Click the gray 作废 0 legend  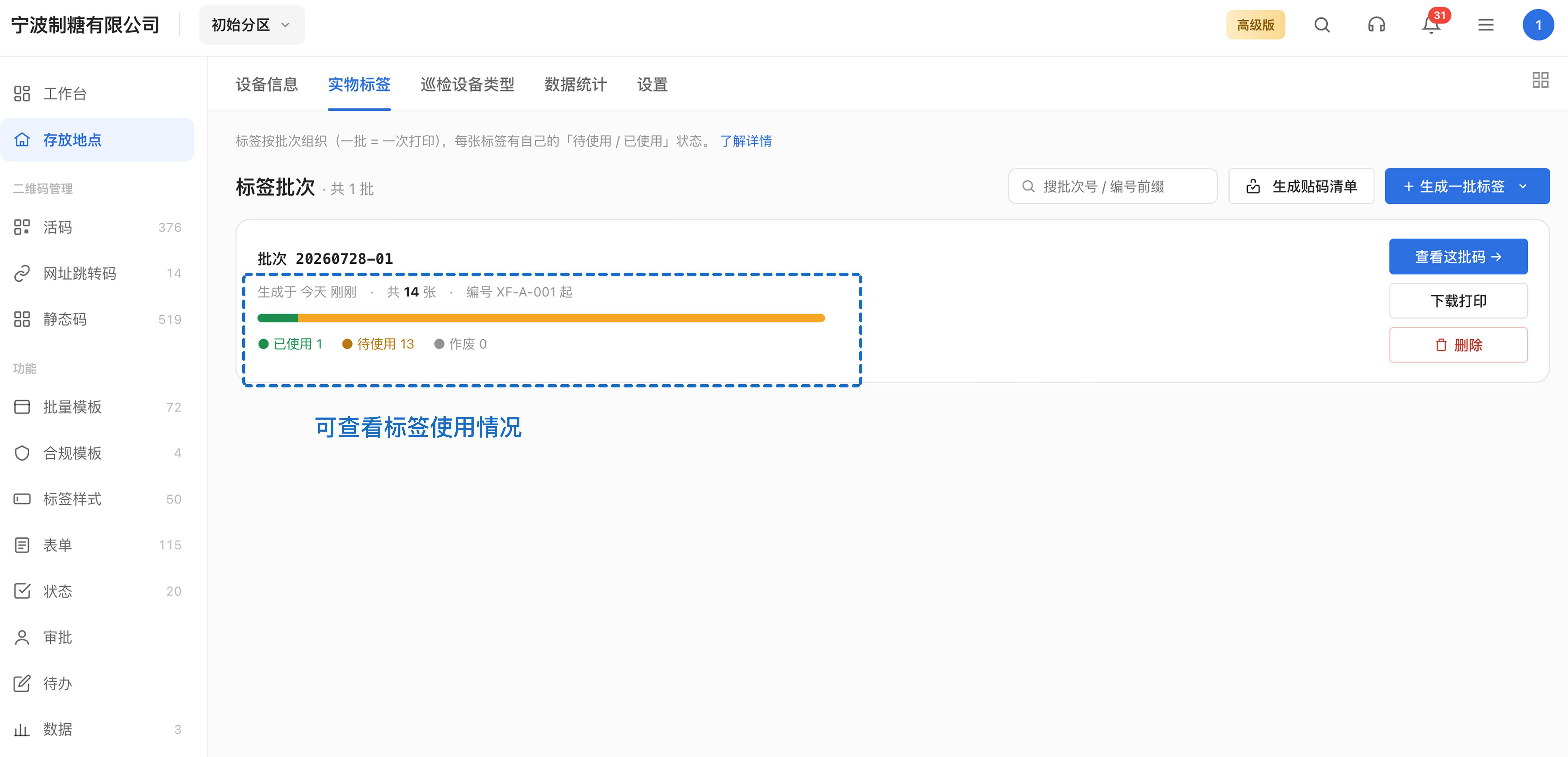coord(460,344)
